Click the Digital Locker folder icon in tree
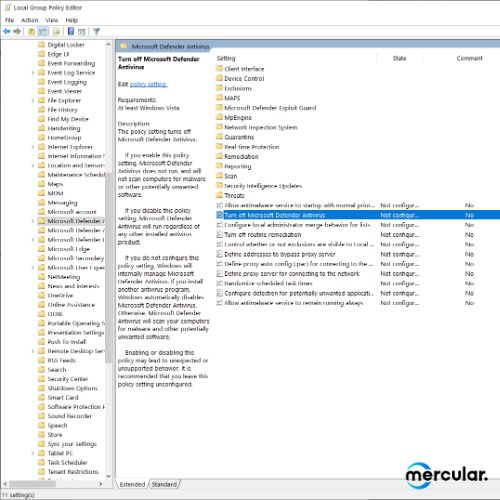The width and height of the screenshot is (500, 500). 41,45
